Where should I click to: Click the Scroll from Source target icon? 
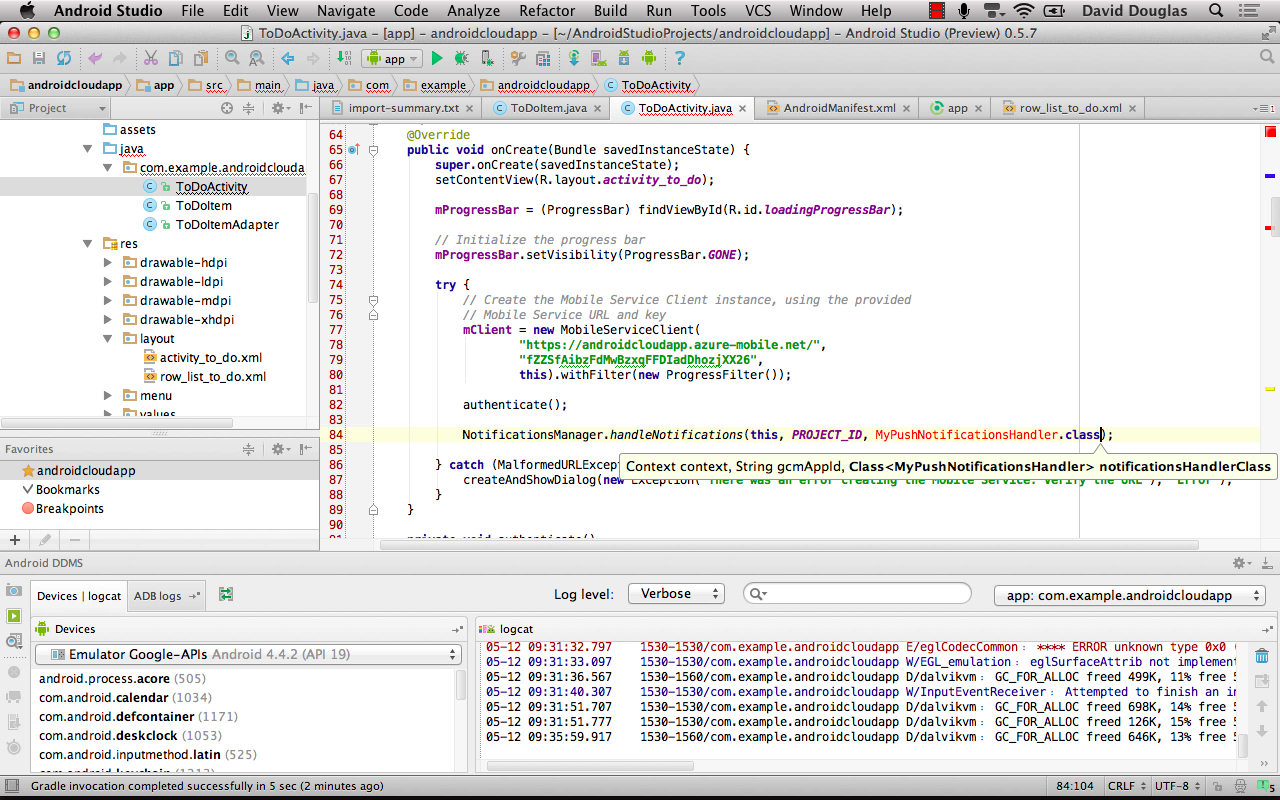click(227, 108)
